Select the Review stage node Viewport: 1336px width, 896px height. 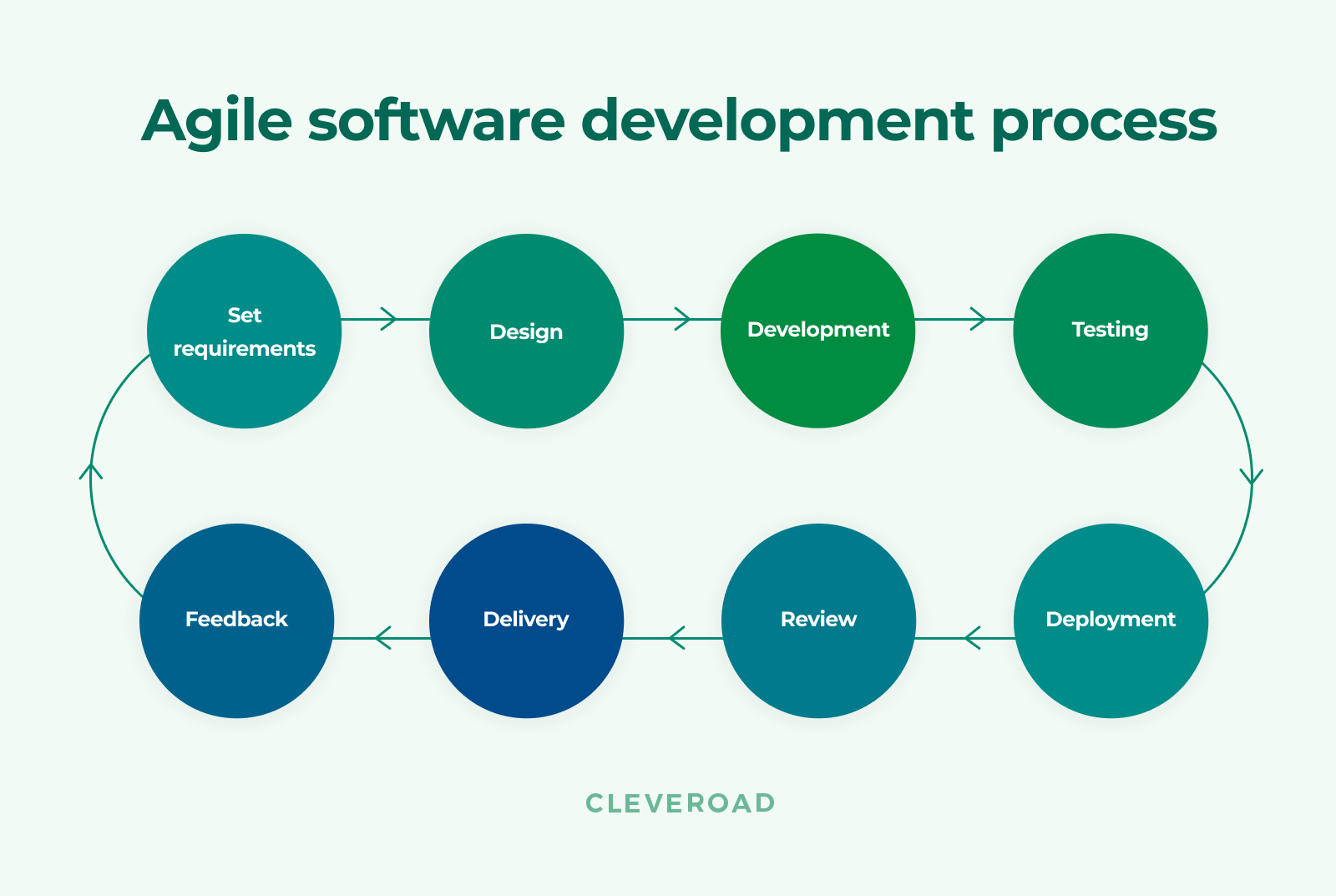(x=817, y=620)
